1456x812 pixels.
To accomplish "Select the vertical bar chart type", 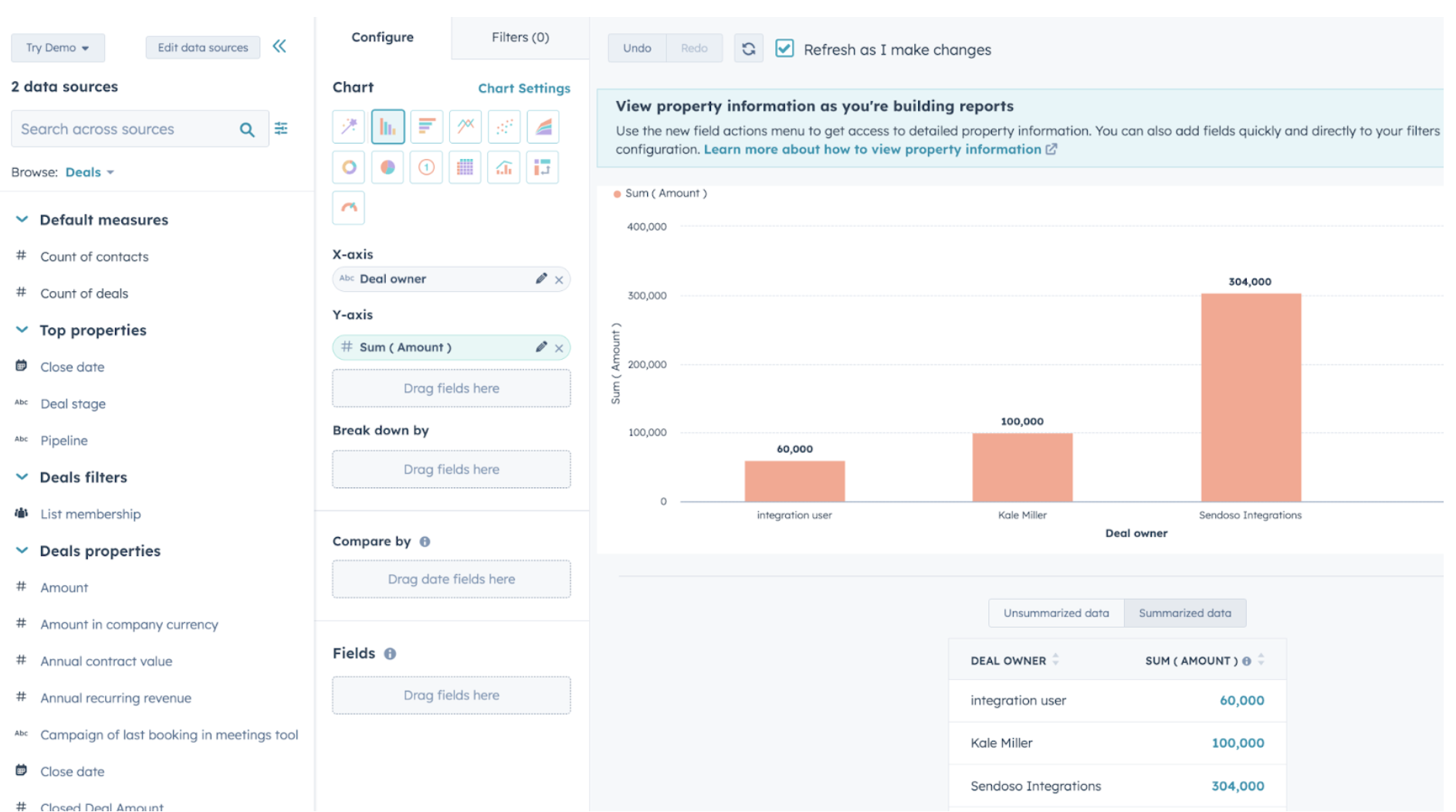I will [x=388, y=126].
